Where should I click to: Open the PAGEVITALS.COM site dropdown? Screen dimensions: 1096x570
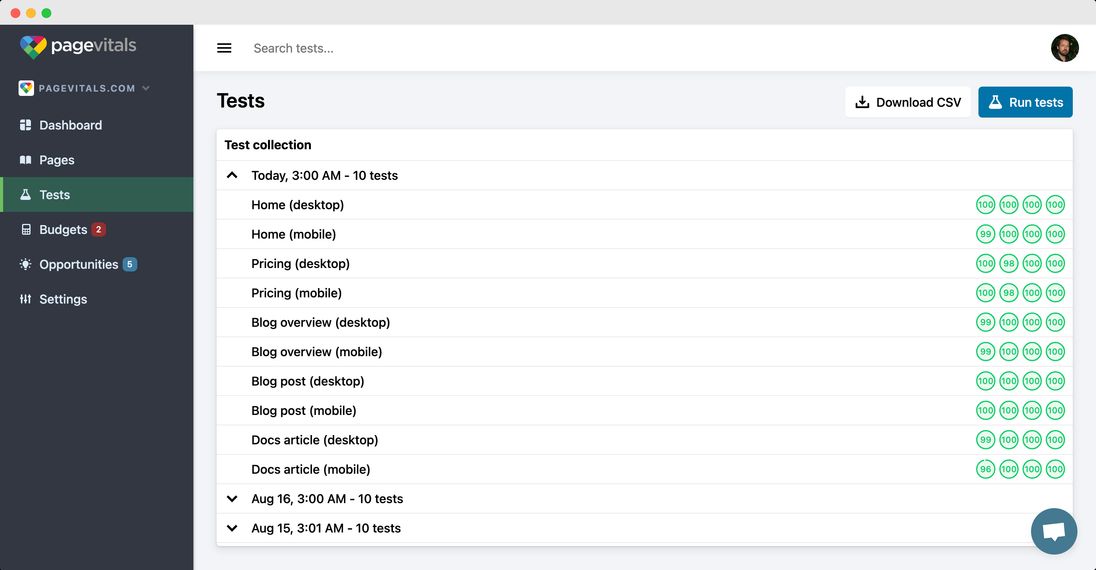85,88
